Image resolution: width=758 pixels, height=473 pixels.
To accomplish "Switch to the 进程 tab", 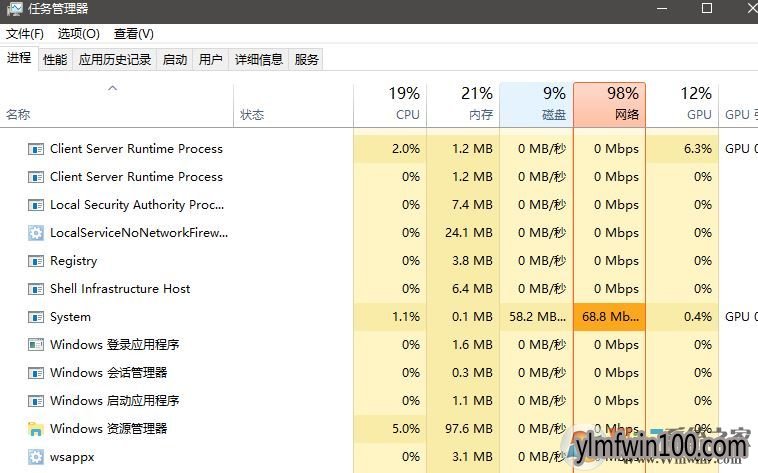I will pos(19,58).
